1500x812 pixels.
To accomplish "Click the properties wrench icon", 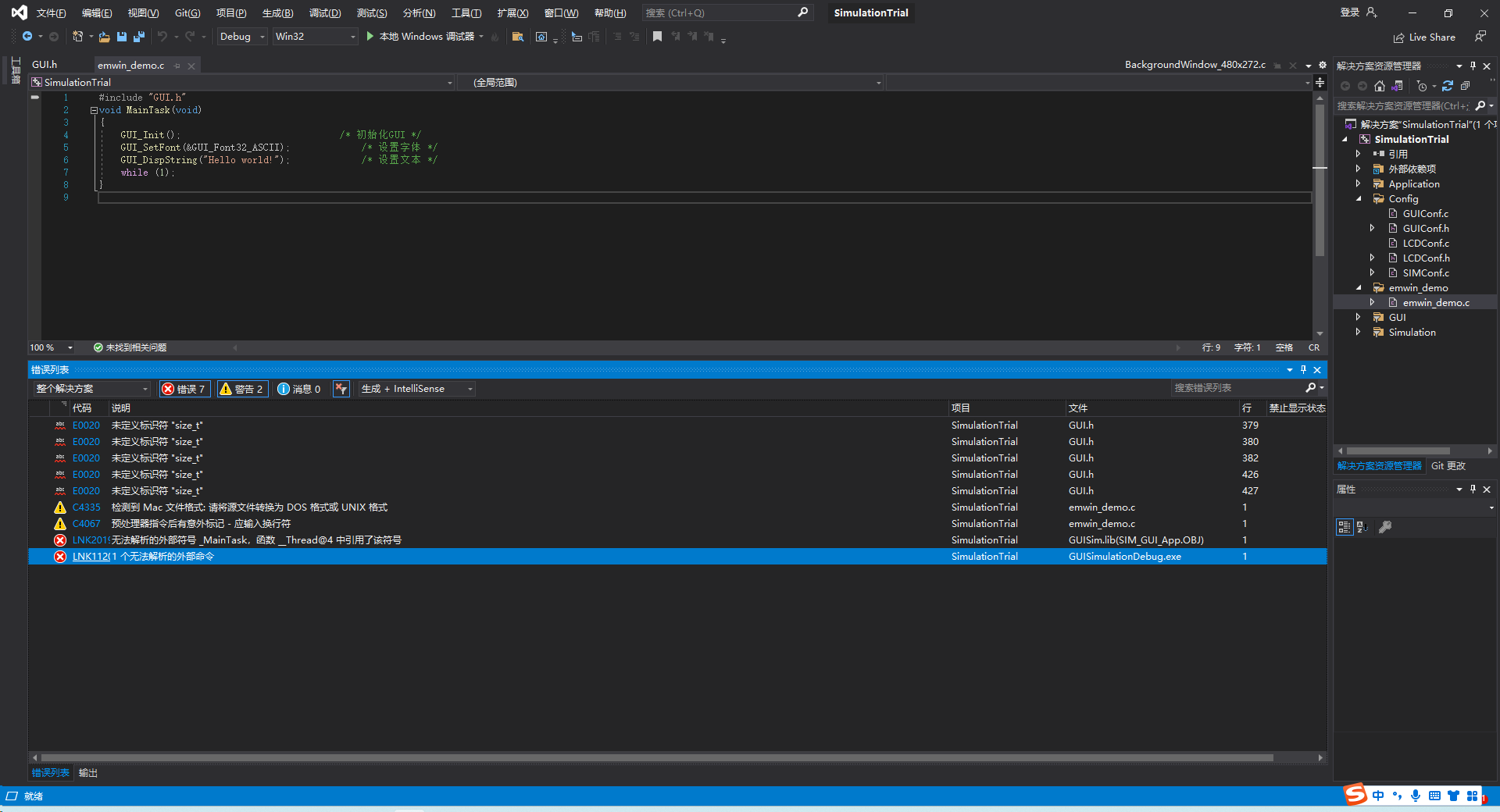I will pos(1385,527).
